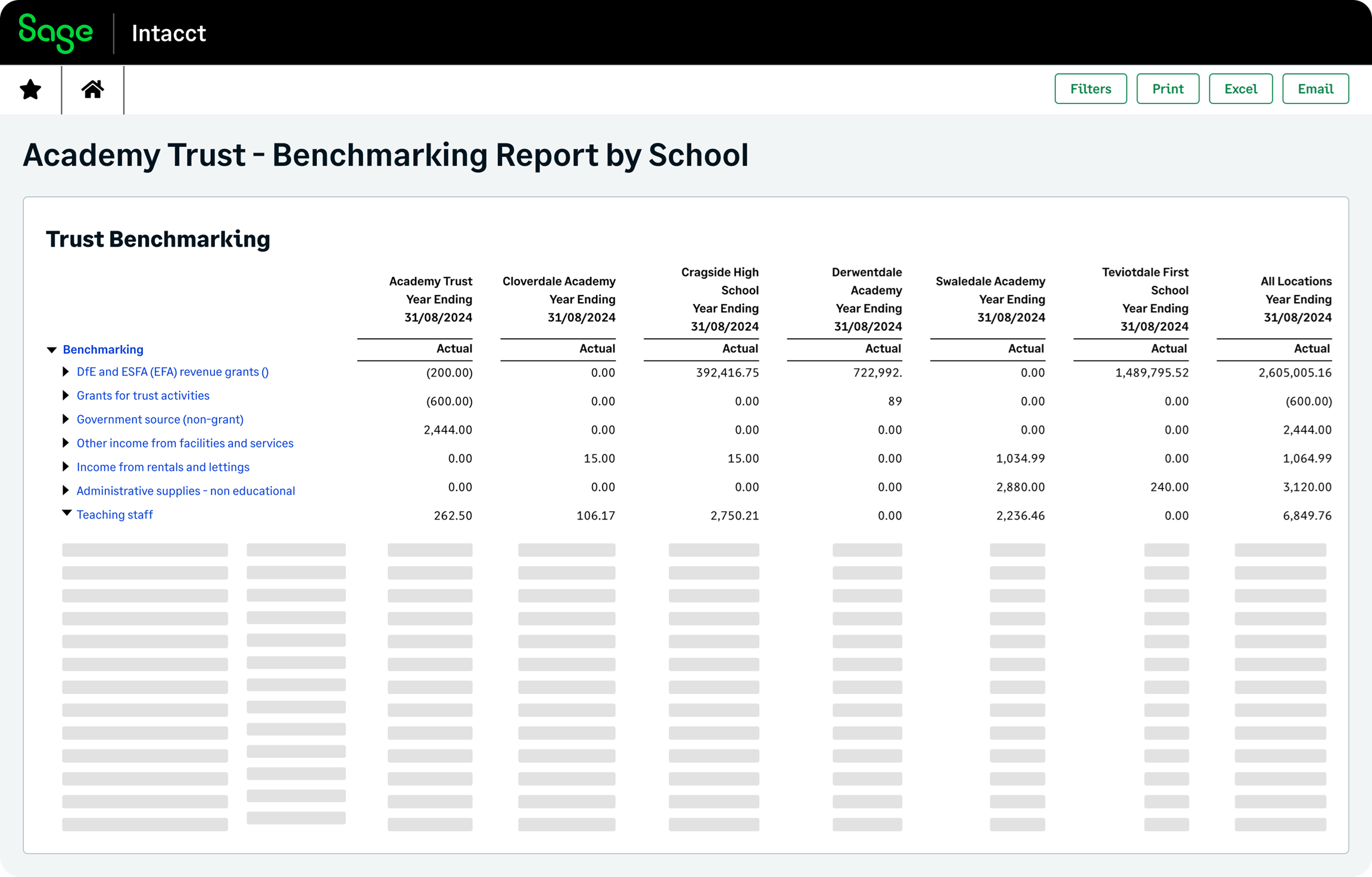
Task: Email the benchmarking report
Action: click(x=1315, y=88)
